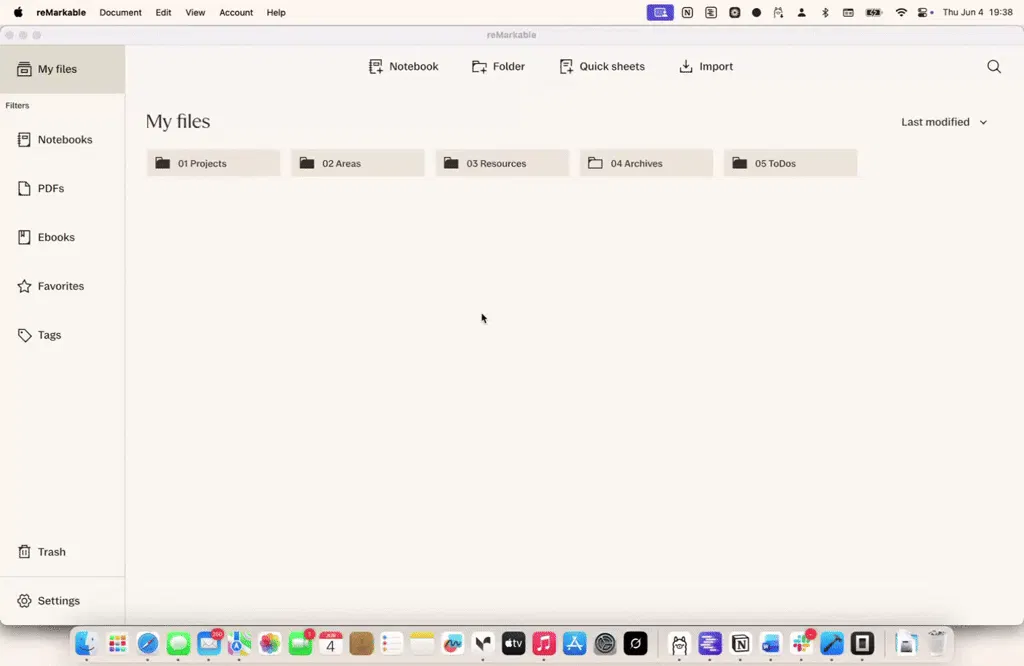
Task: Click the Bluetooth icon in menu bar
Action: [x=825, y=12]
